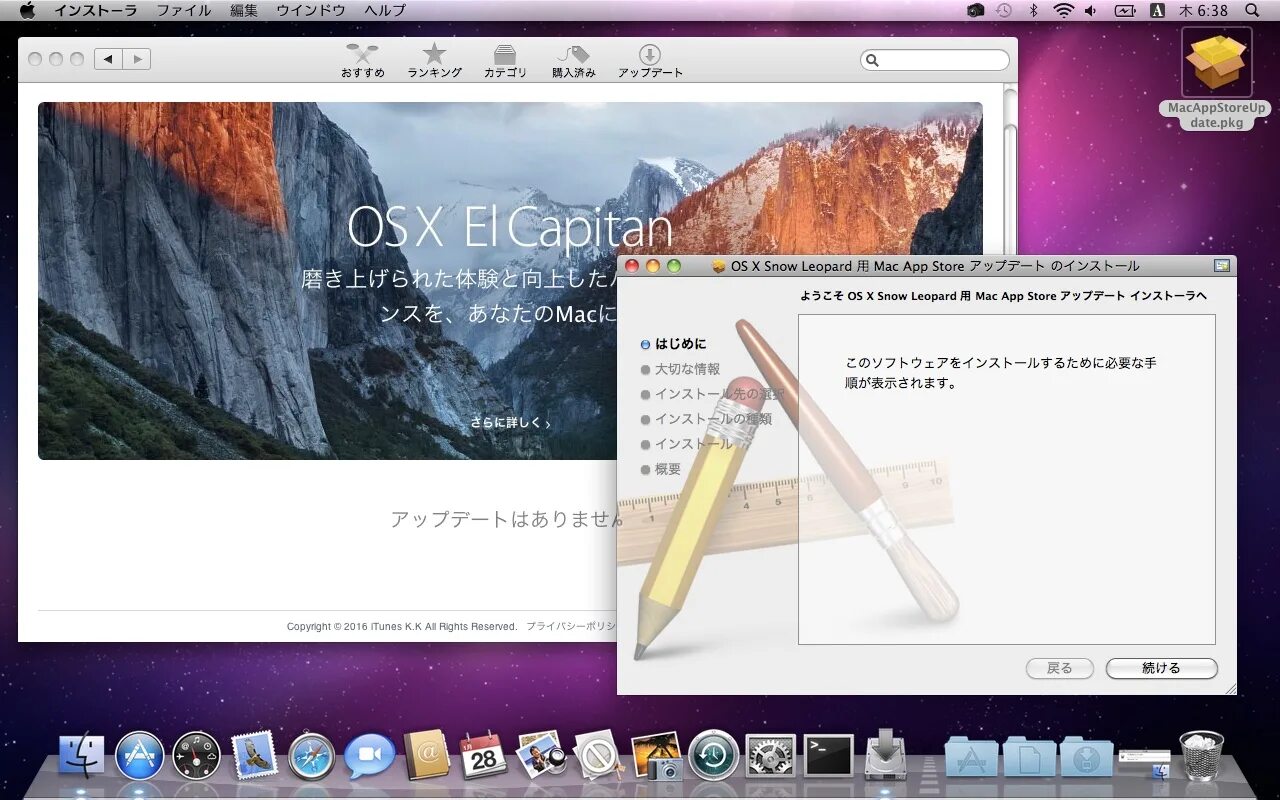Open the volume menu bar icon

pyautogui.click(x=1091, y=10)
